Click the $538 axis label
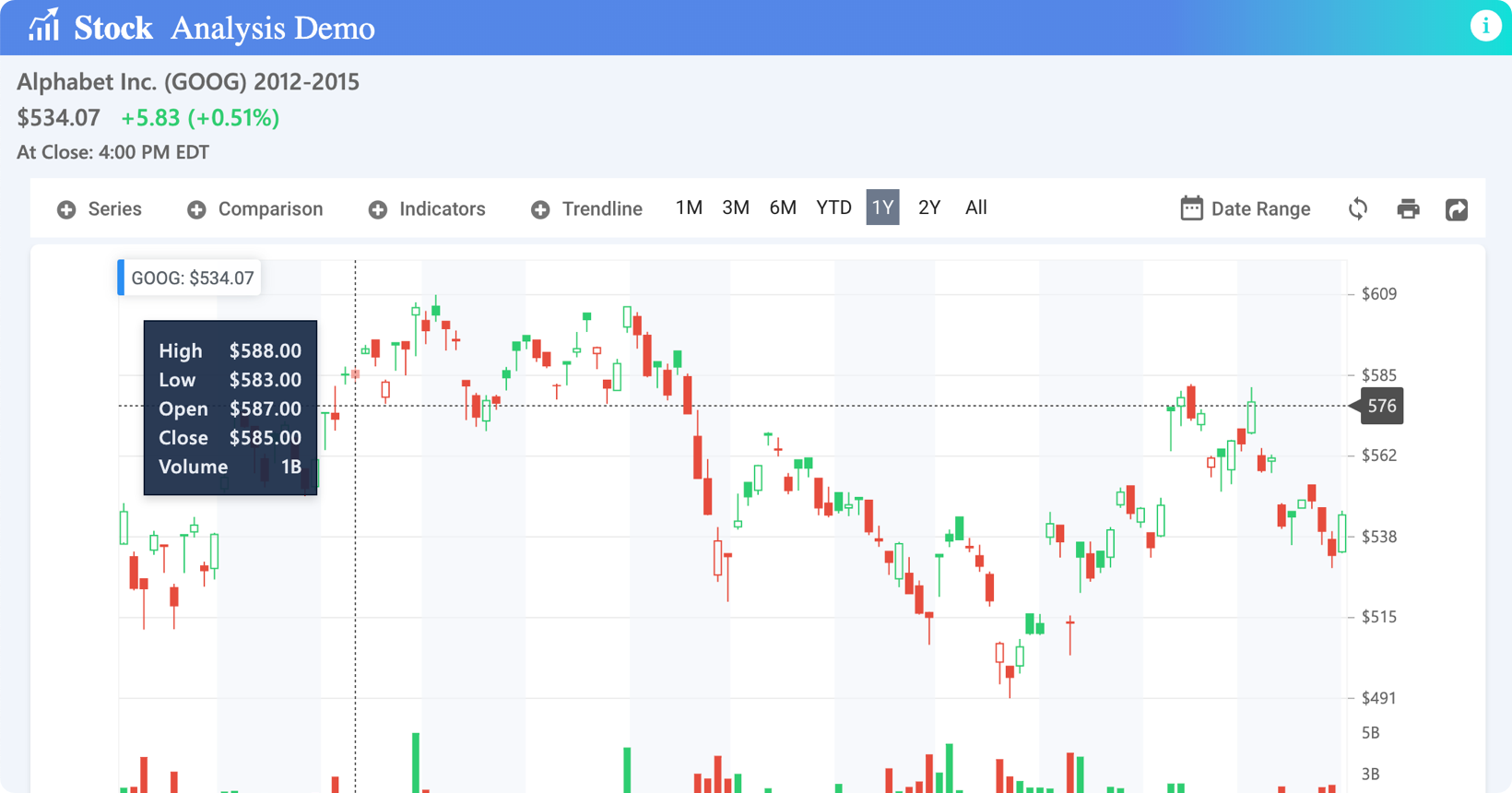Image resolution: width=1512 pixels, height=793 pixels. coord(1379,537)
